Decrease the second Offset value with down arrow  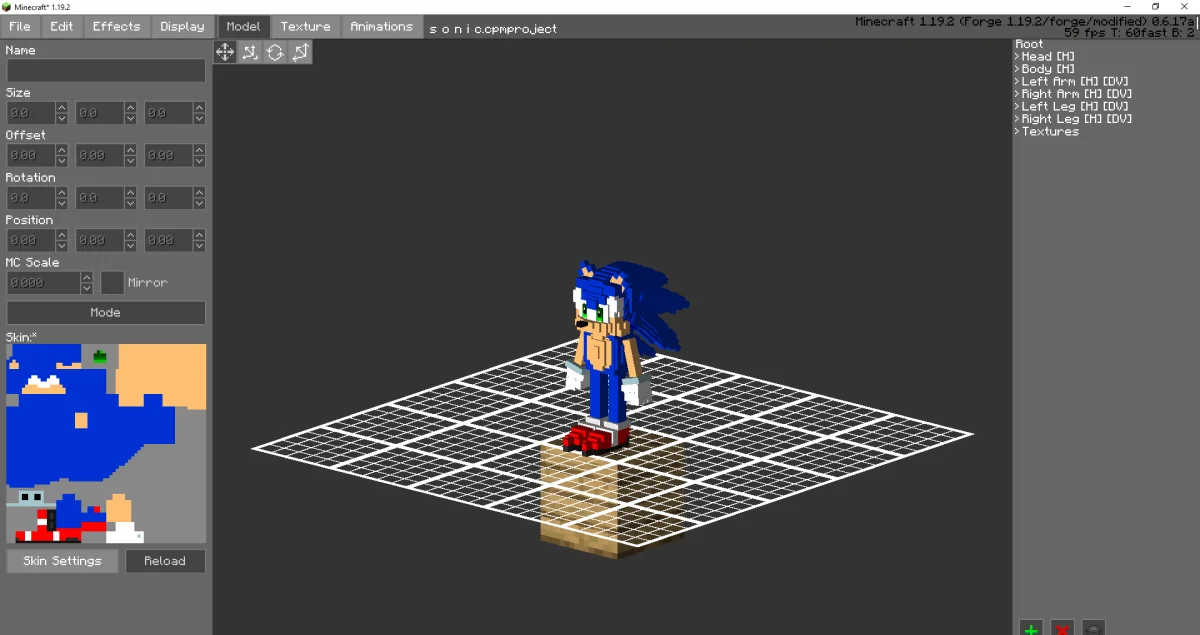click(130, 161)
